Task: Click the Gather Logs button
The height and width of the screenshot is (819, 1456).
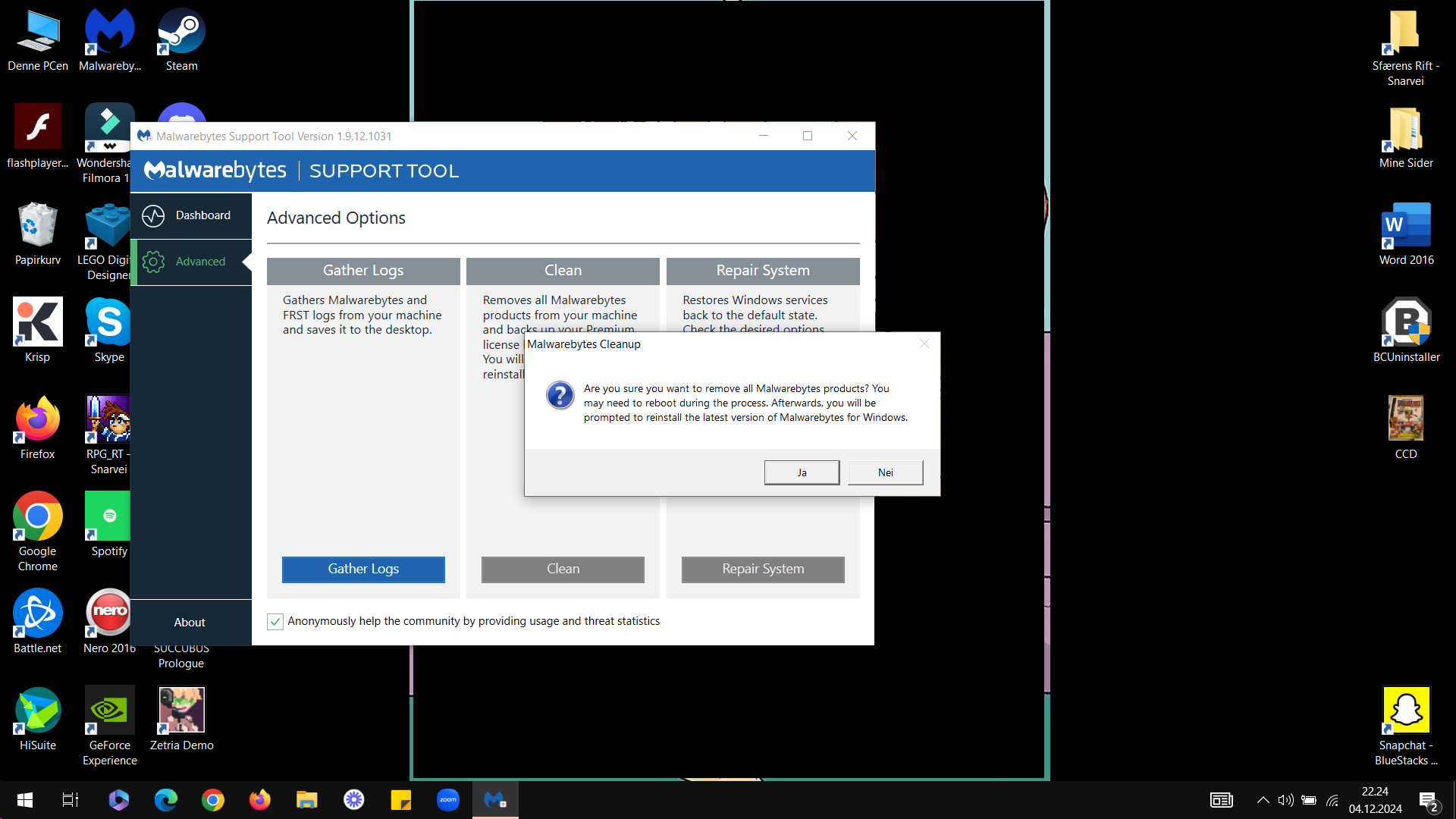Action: pyautogui.click(x=363, y=569)
